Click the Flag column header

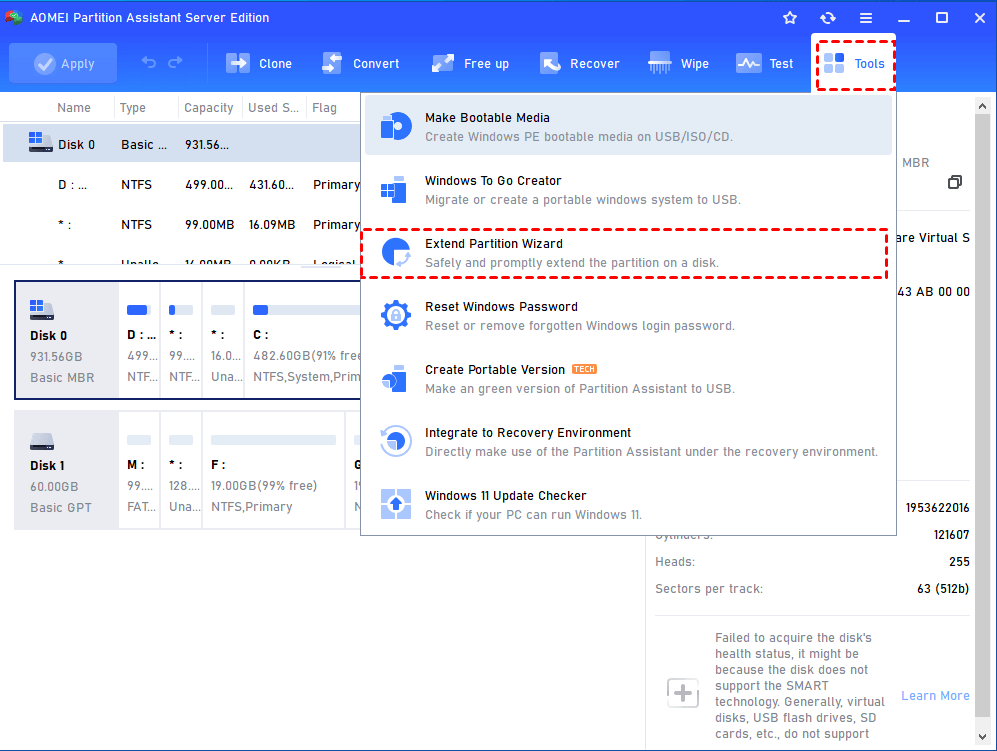(324, 107)
